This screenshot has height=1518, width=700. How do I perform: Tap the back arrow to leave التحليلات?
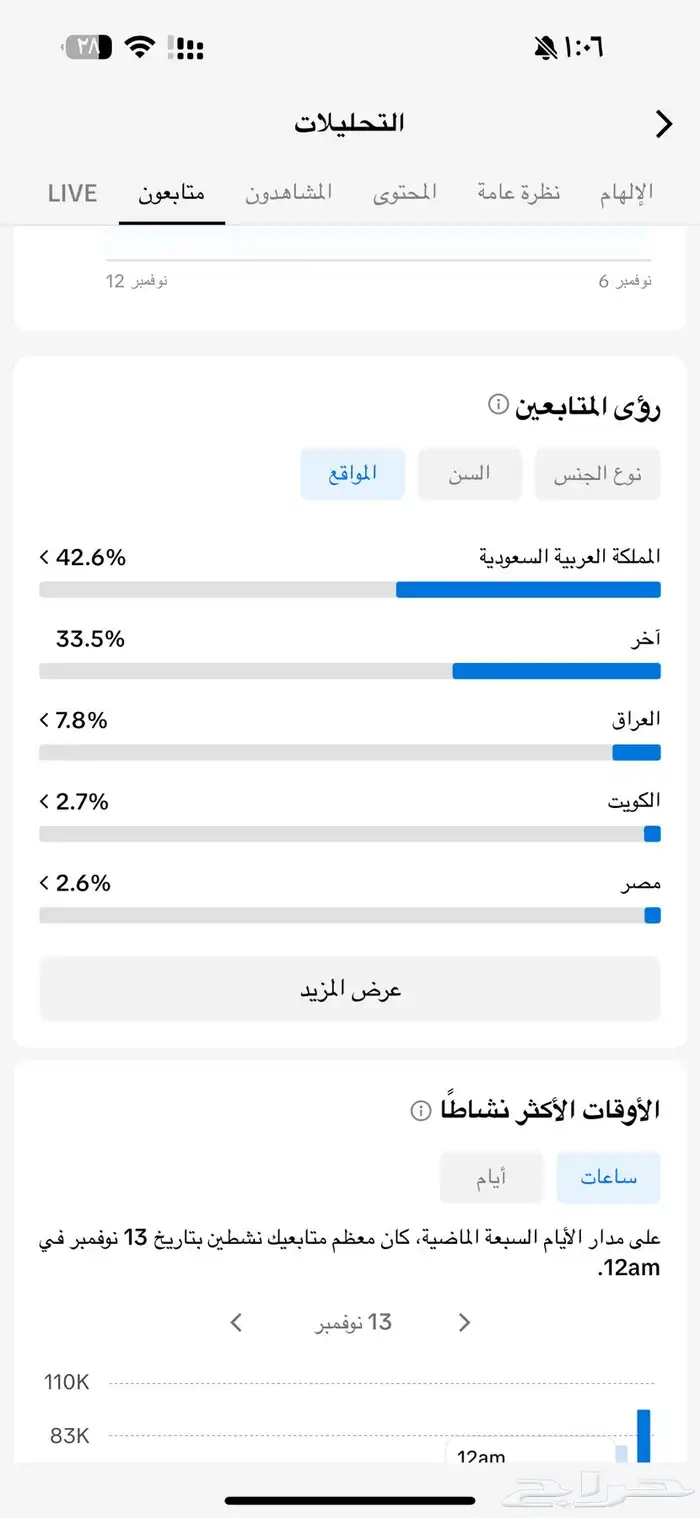pos(662,124)
